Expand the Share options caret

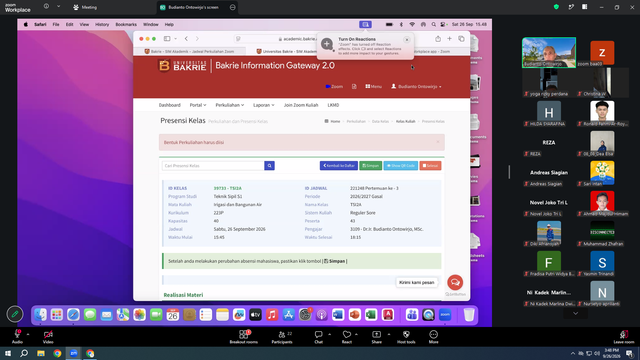click(389, 334)
